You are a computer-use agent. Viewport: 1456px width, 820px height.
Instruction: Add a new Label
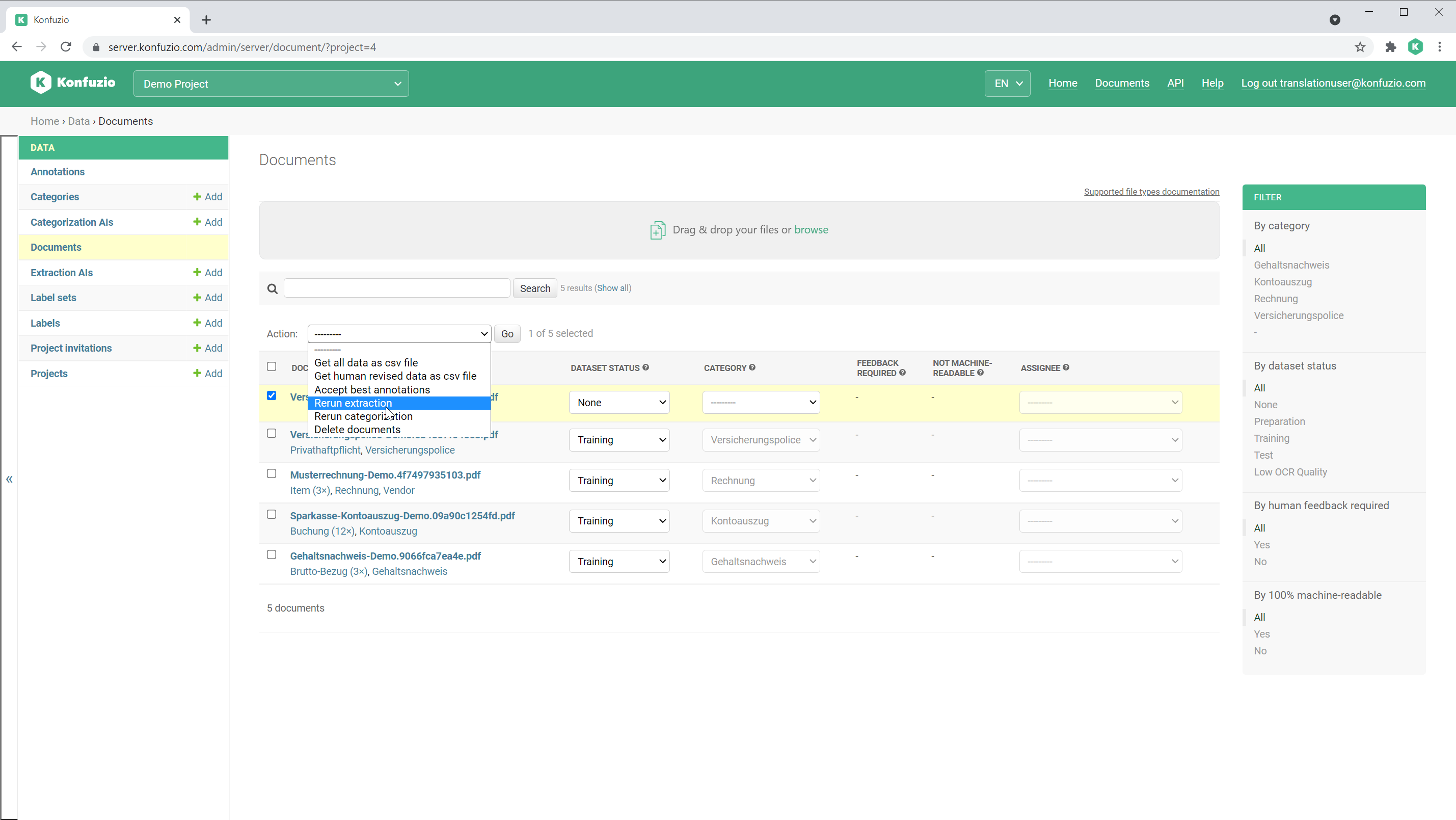pos(207,323)
